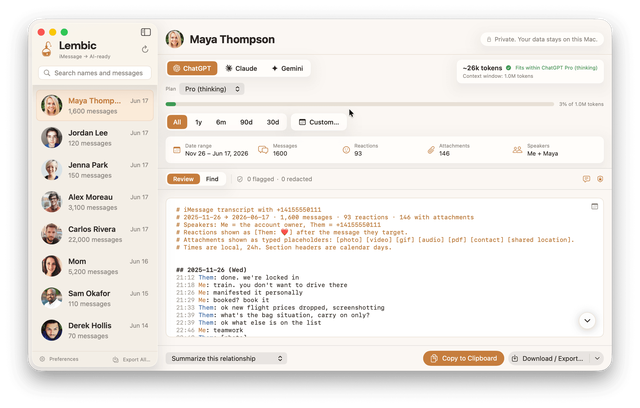
Task: Click Maya Thompson's header avatar
Action: pos(175,39)
